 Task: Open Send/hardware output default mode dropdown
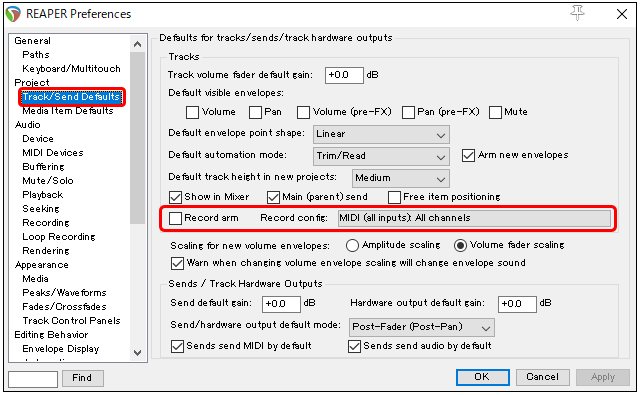(x=422, y=327)
